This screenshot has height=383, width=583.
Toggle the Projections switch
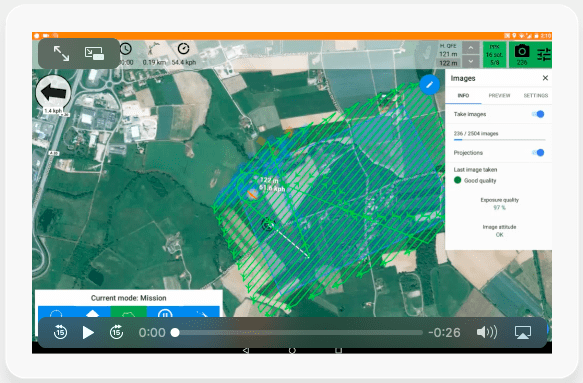(538, 152)
